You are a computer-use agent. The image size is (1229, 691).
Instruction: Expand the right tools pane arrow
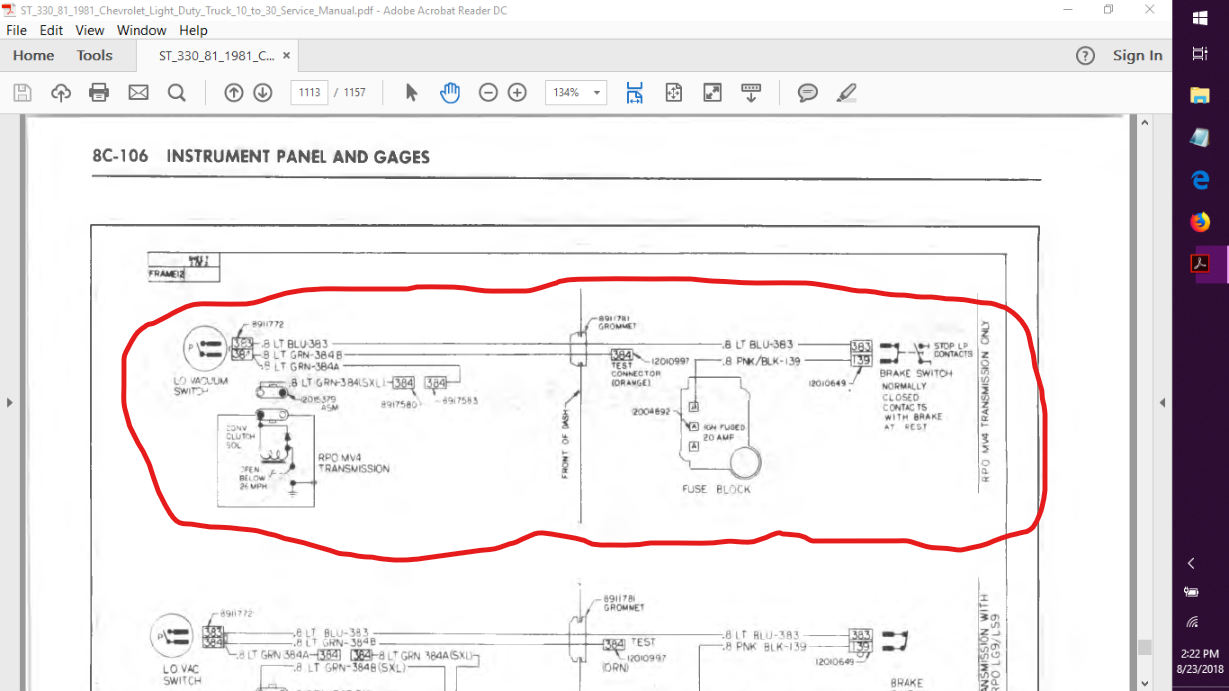[1162, 403]
